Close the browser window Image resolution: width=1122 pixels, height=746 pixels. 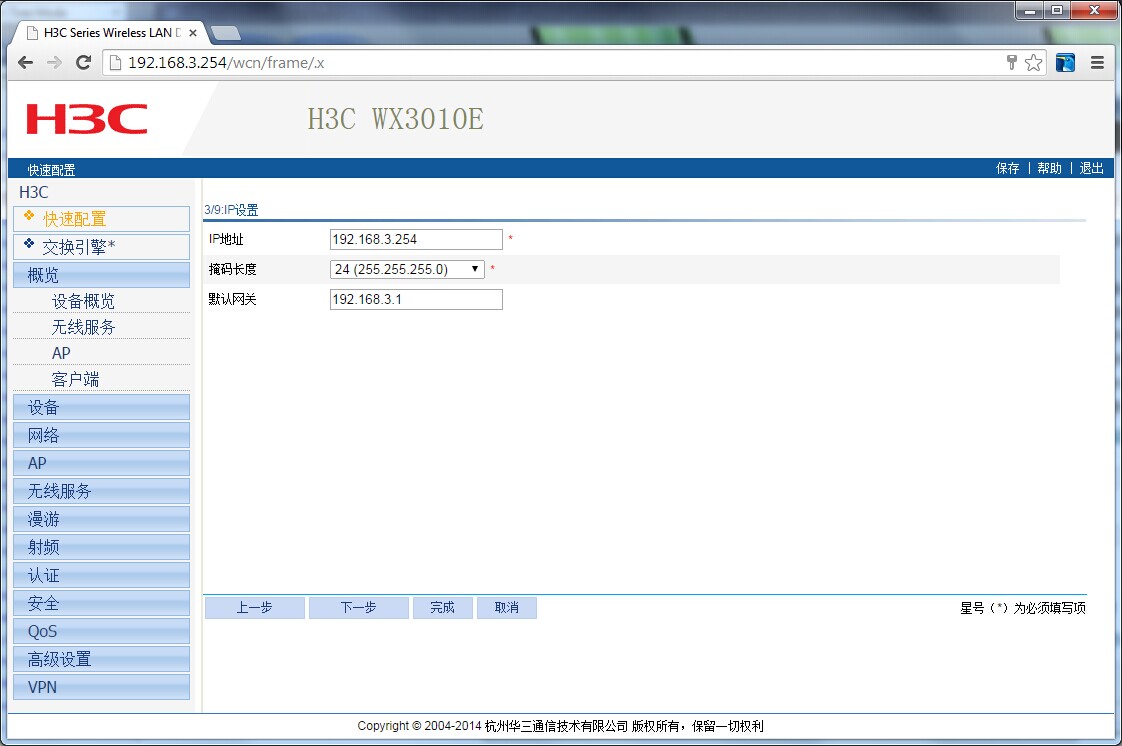pyautogui.click(x=1094, y=10)
